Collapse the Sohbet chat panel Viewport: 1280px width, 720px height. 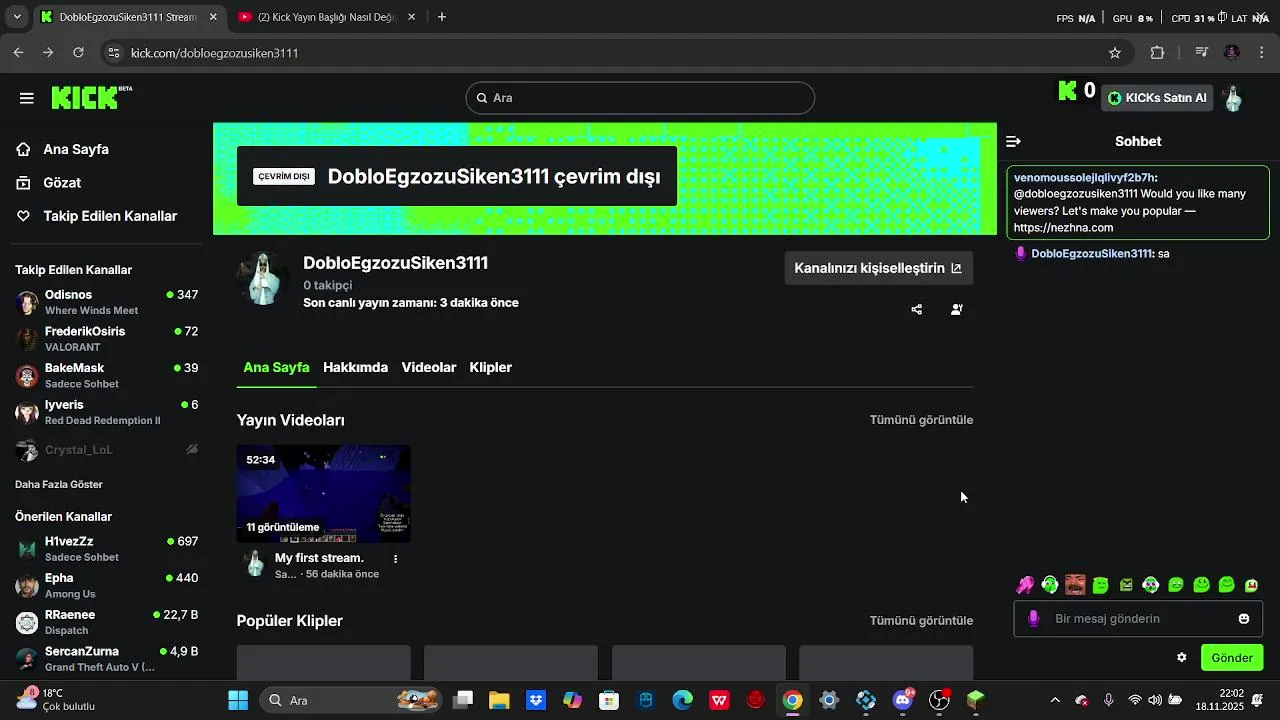pos(1013,142)
